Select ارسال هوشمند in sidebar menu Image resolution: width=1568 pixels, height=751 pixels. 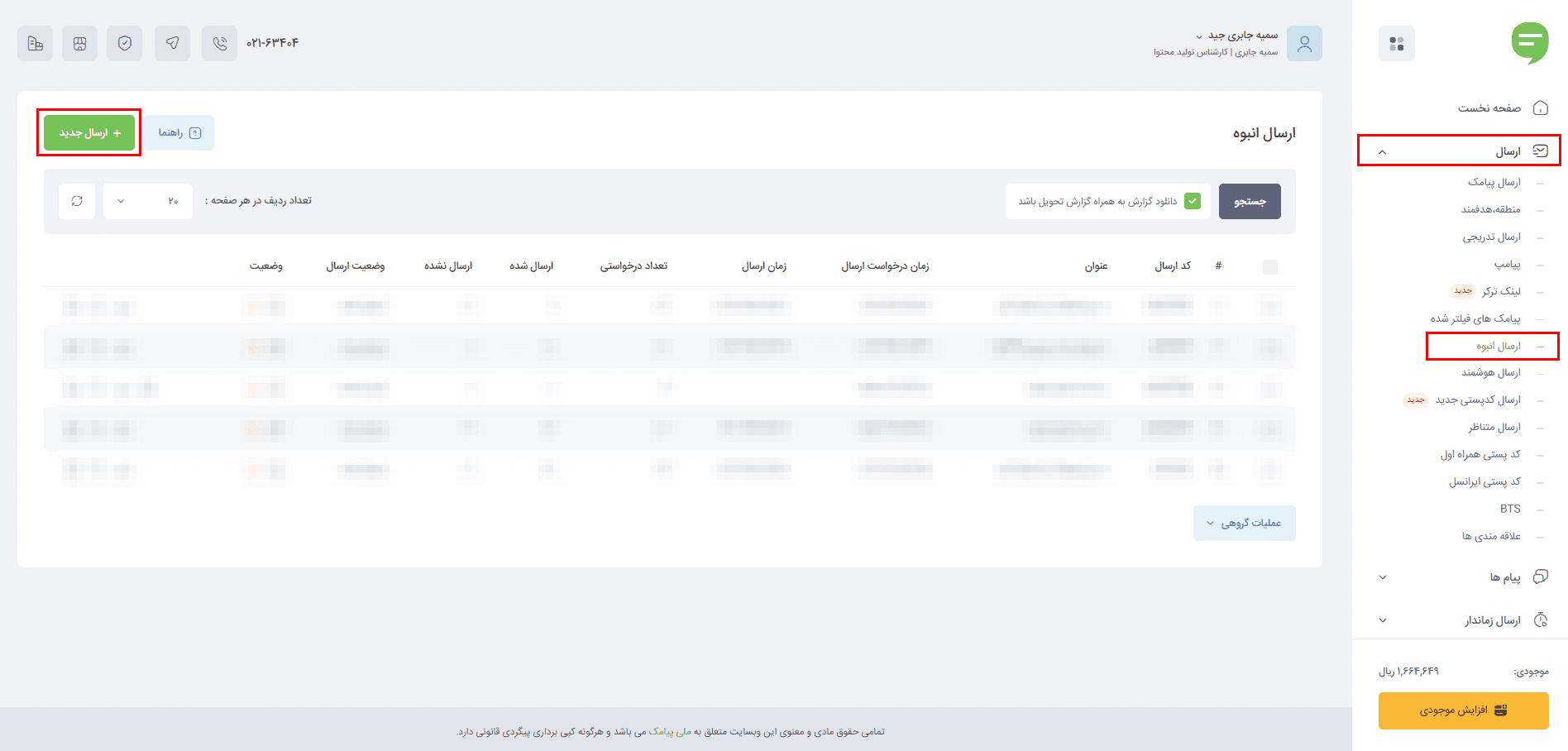pyautogui.click(x=1490, y=373)
